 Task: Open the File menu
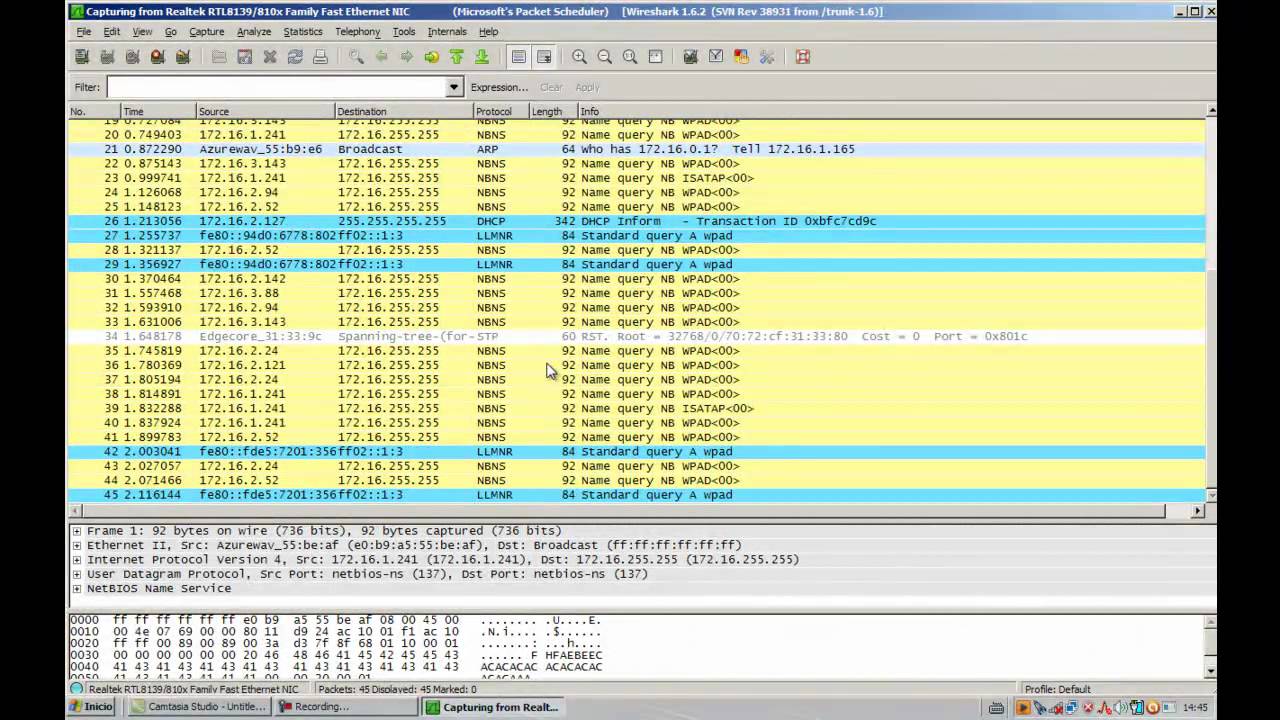tap(84, 32)
